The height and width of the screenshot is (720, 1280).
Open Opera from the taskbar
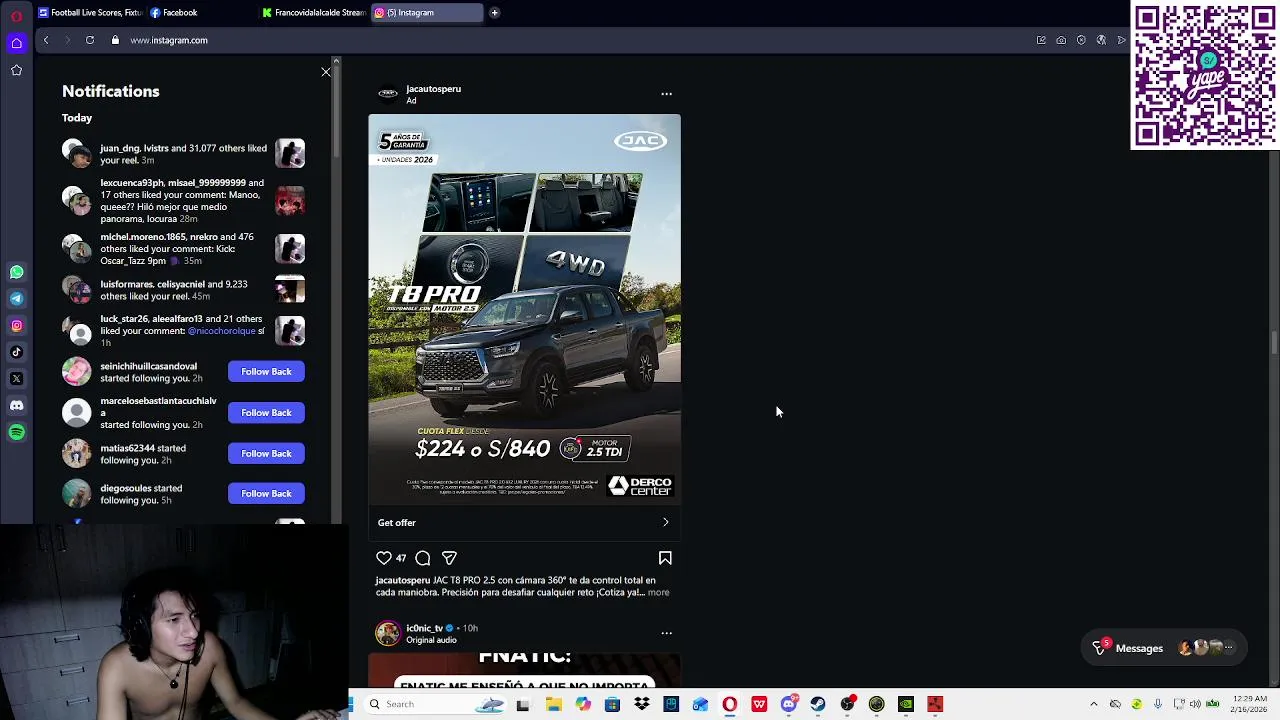(730, 704)
